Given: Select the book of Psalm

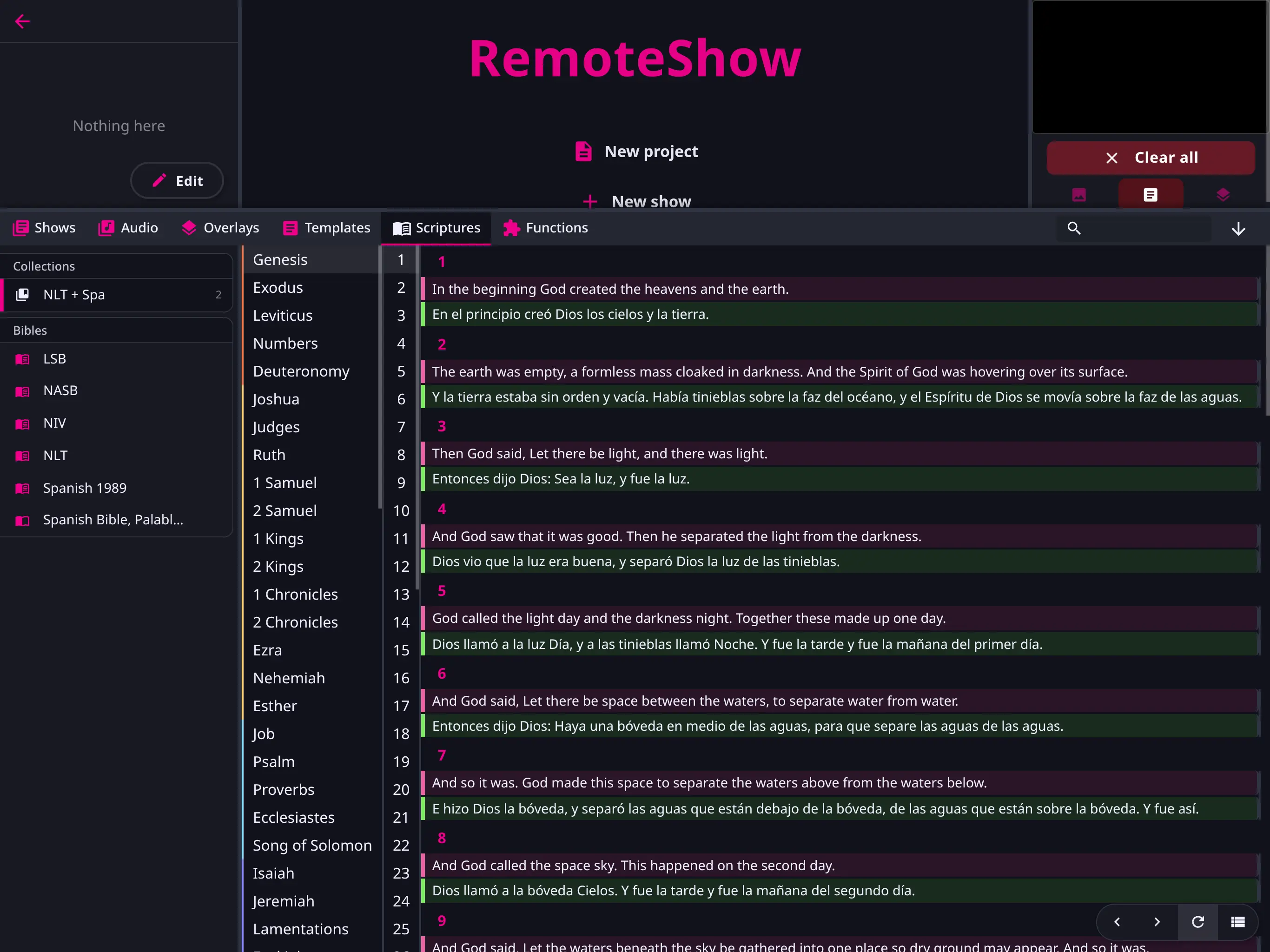Looking at the screenshot, I should pyautogui.click(x=274, y=761).
